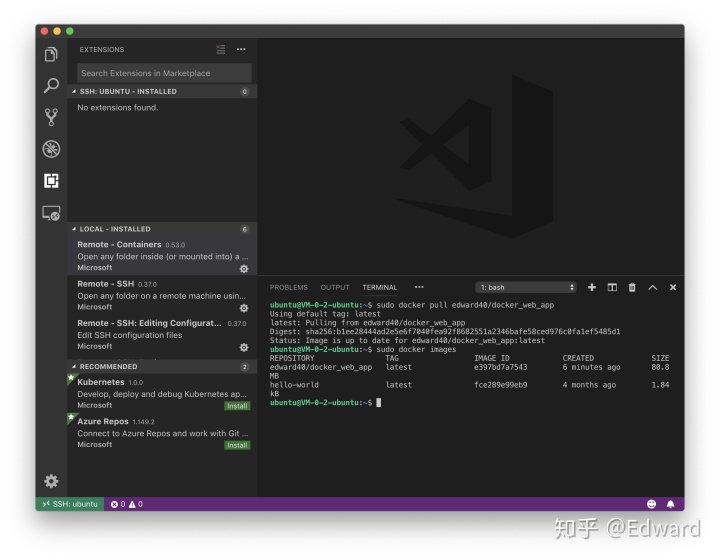Open the 1: bash terminal dropdown

(526, 287)
